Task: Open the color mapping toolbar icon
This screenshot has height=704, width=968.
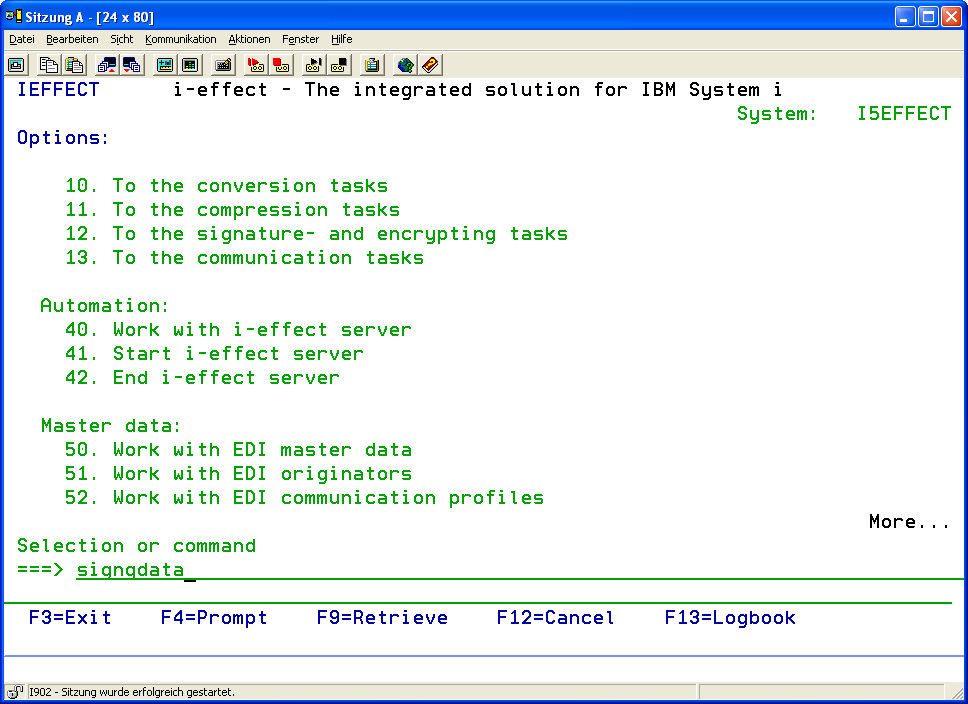Action: 190,65
